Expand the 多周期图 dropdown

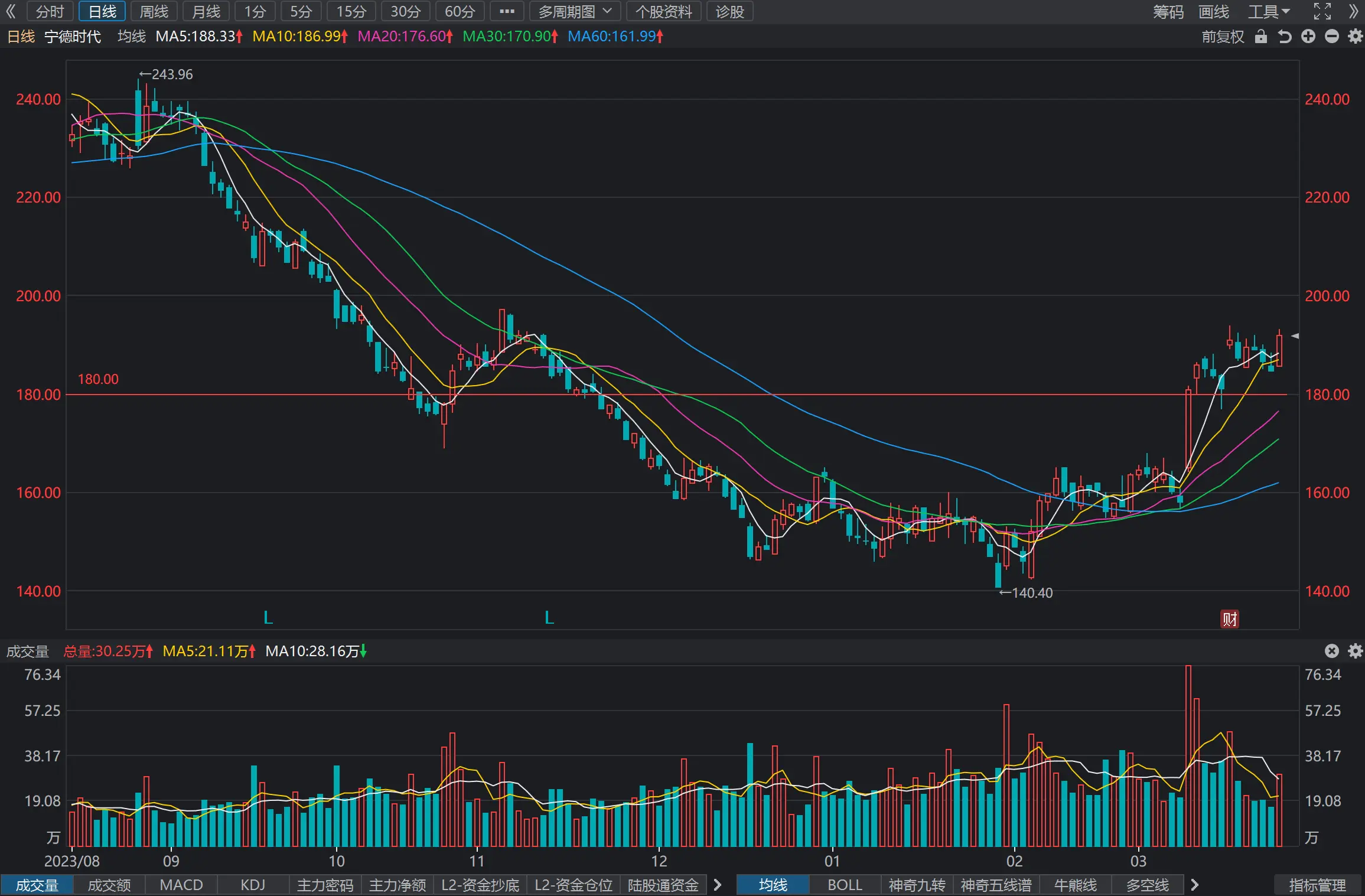575,11
